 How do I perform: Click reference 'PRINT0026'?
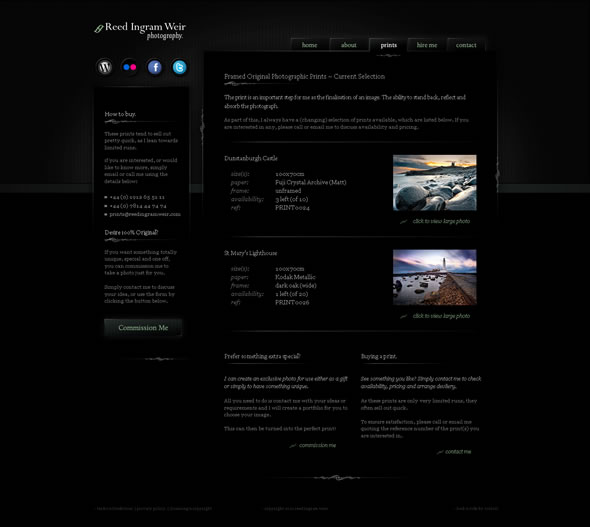pos(292,302)
